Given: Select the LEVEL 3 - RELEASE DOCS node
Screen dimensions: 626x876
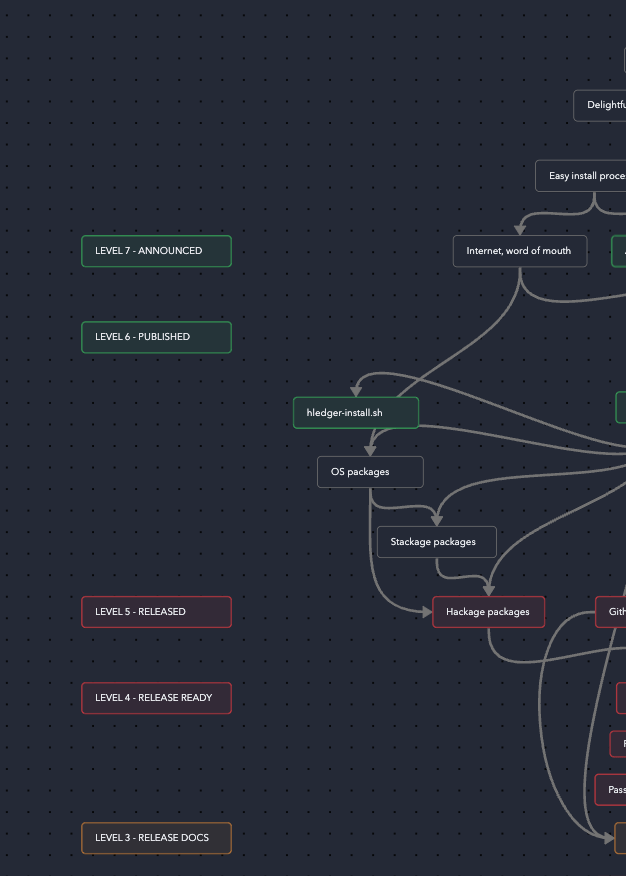Looking at the screenshot, I should tap(156, 838).
